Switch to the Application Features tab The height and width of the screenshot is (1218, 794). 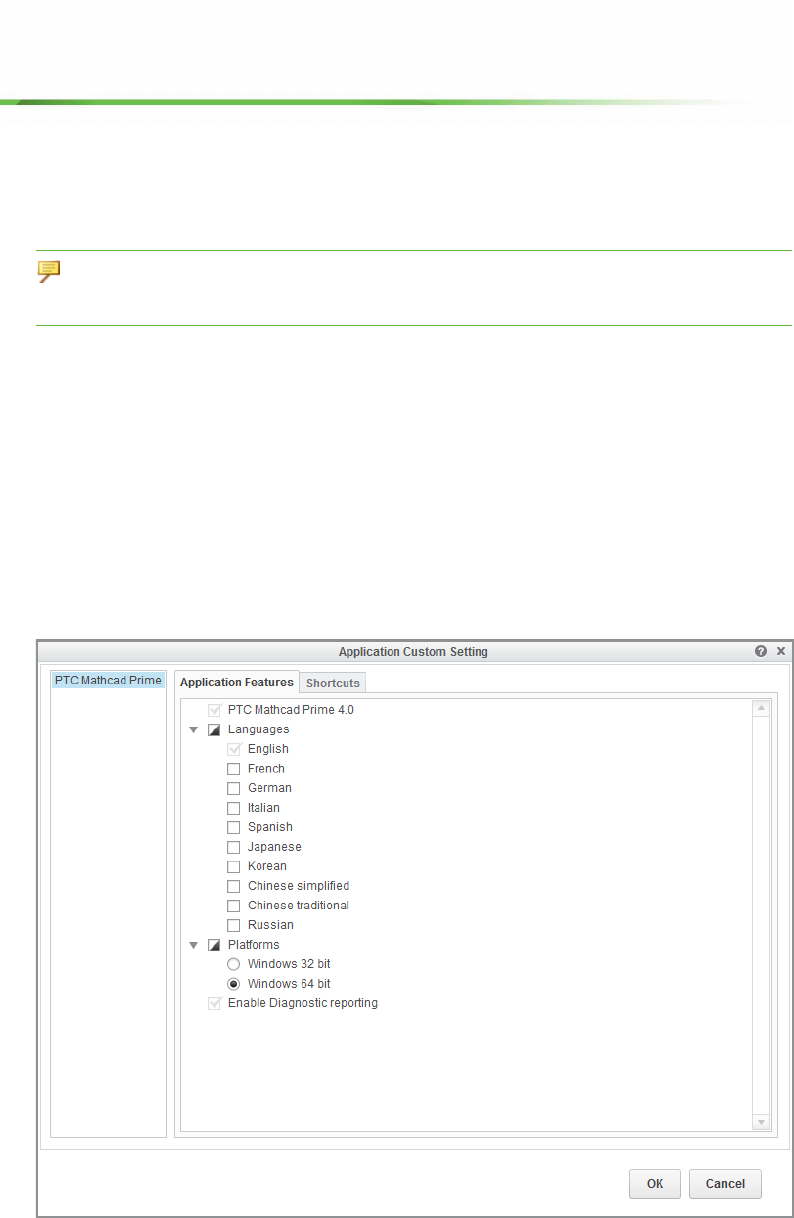pyautogui.click(x=237, y=682)
